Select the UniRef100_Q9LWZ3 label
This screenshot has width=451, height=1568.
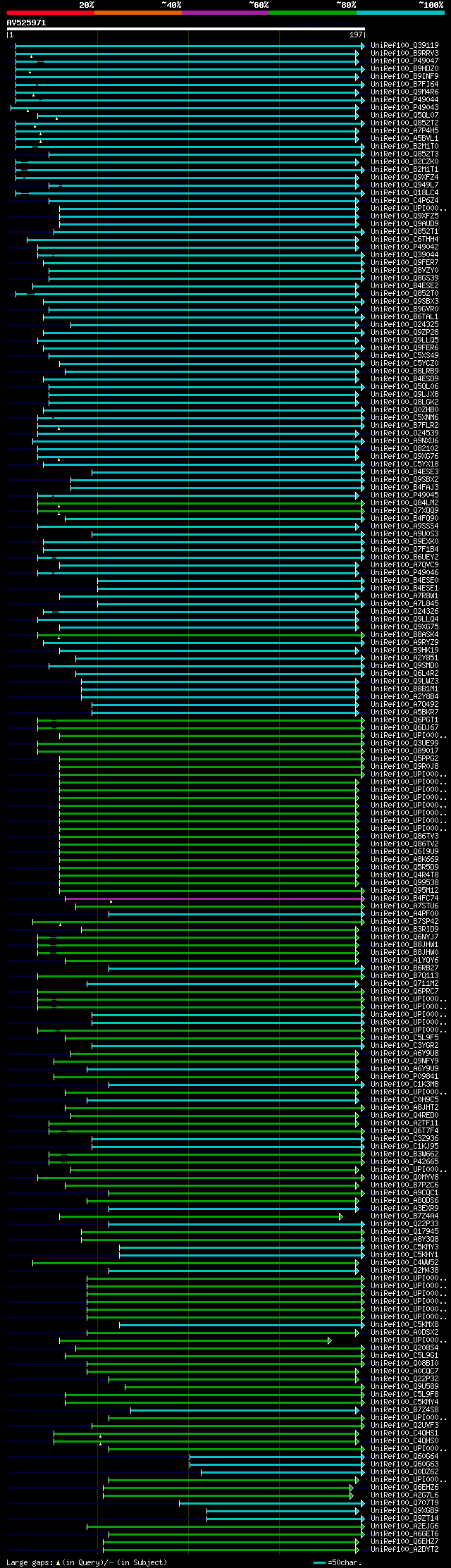click(404, 681)
